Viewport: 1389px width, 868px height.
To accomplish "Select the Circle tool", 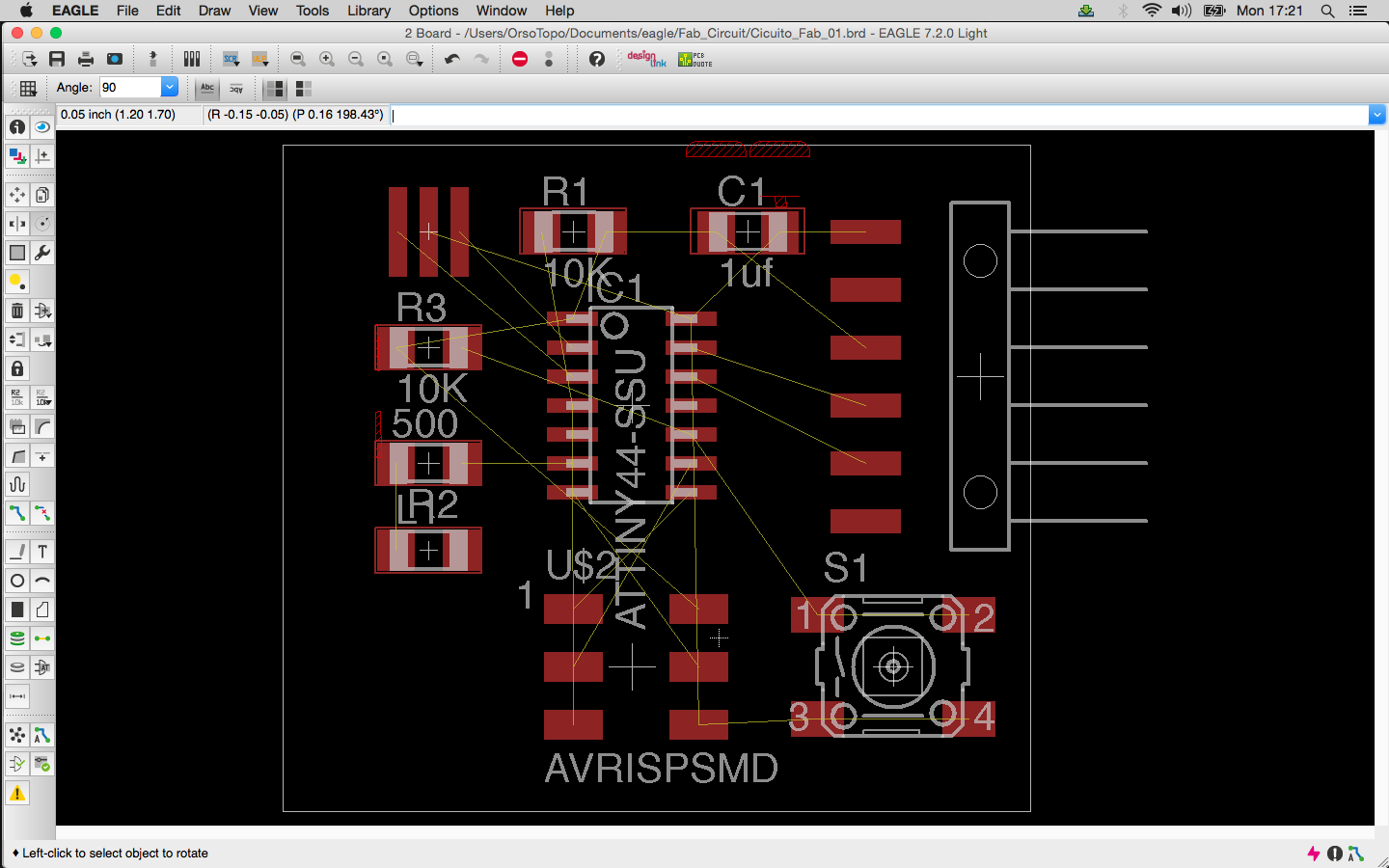I will [17, 581].
